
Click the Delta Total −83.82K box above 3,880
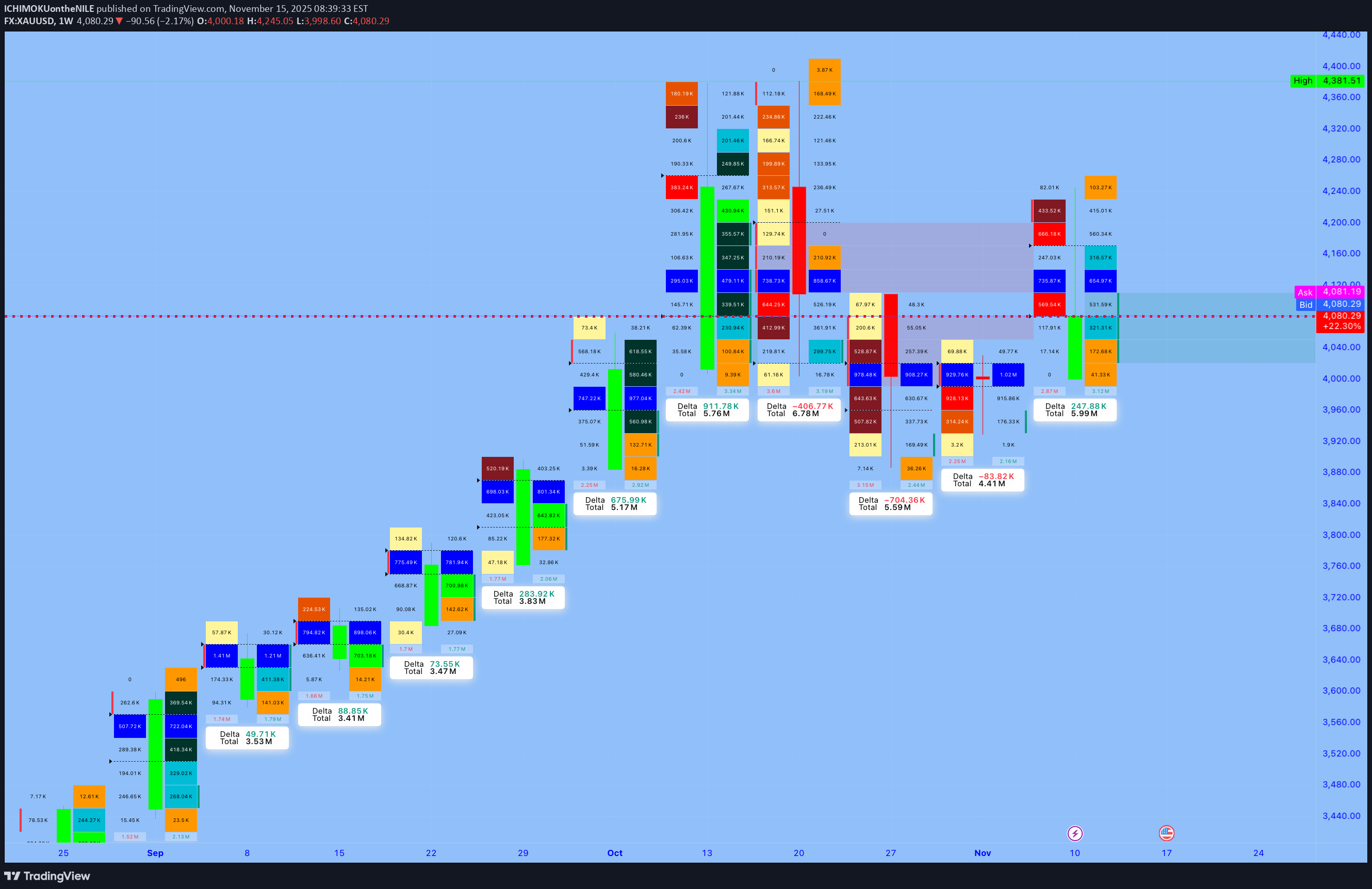click(x=982, y=480)
